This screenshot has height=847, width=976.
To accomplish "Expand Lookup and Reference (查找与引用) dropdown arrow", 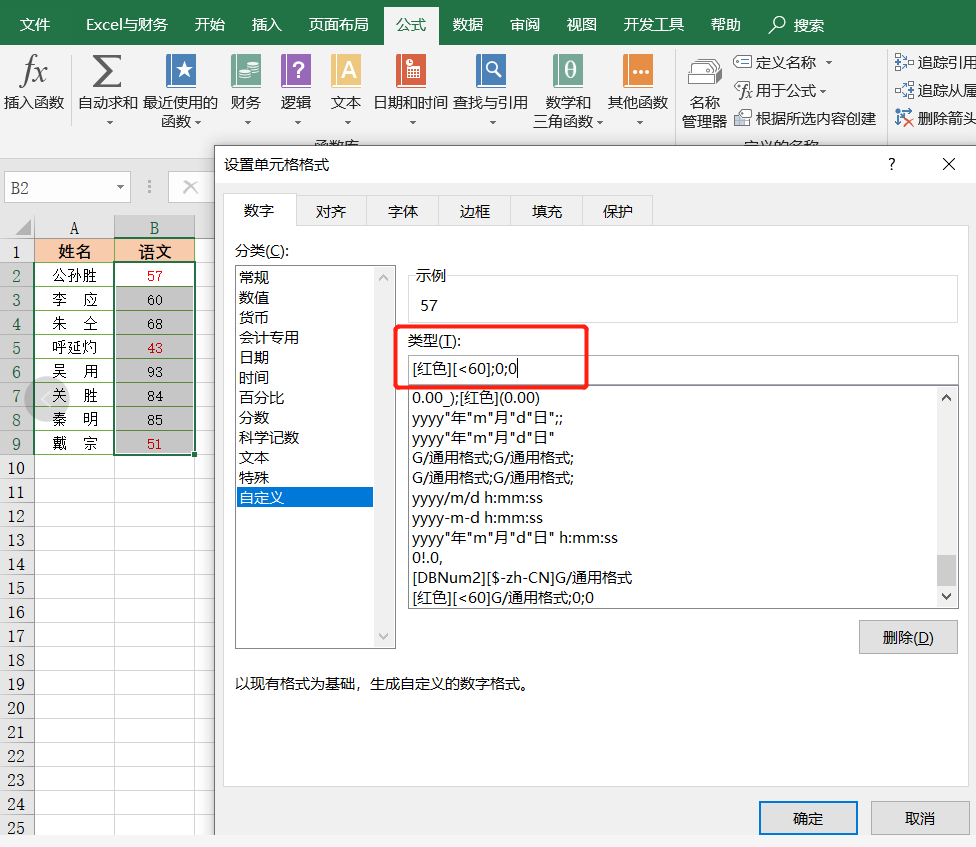I will [x=492, y=123].
